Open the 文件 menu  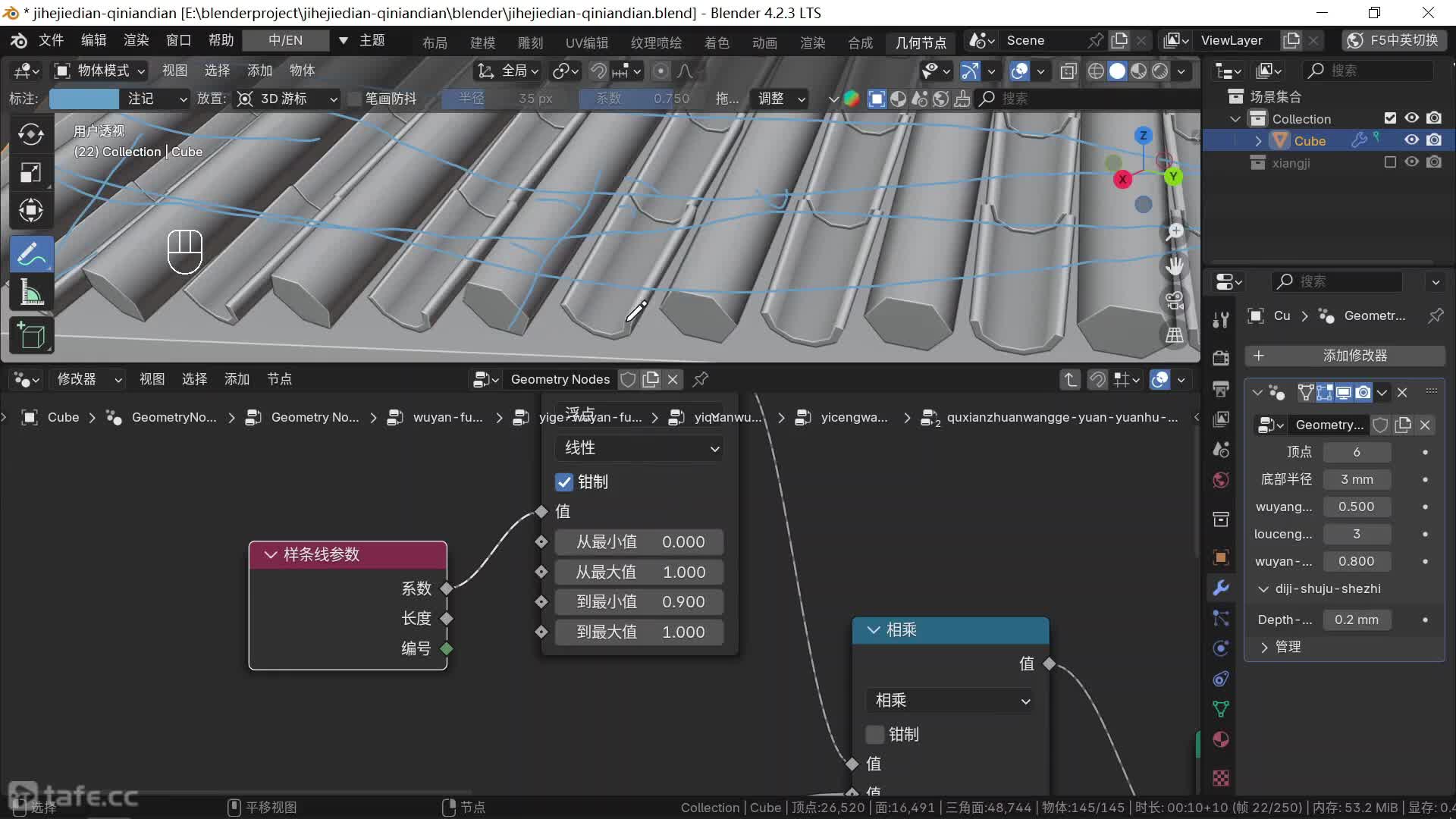click(51, 40)
